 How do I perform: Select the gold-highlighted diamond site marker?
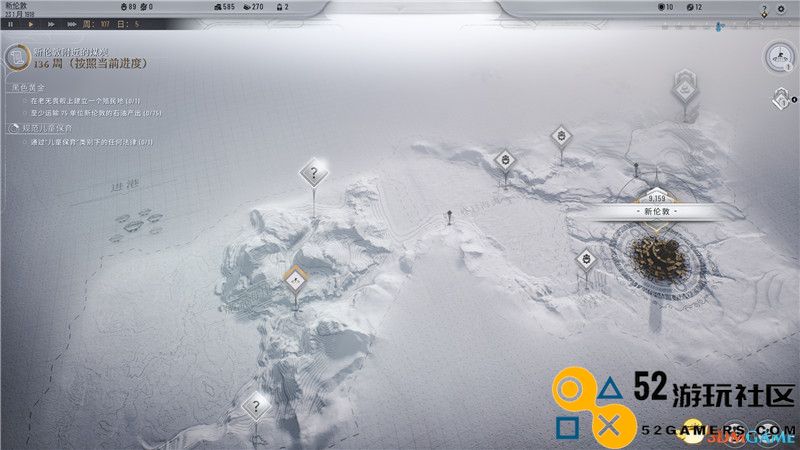coord(295,279)
